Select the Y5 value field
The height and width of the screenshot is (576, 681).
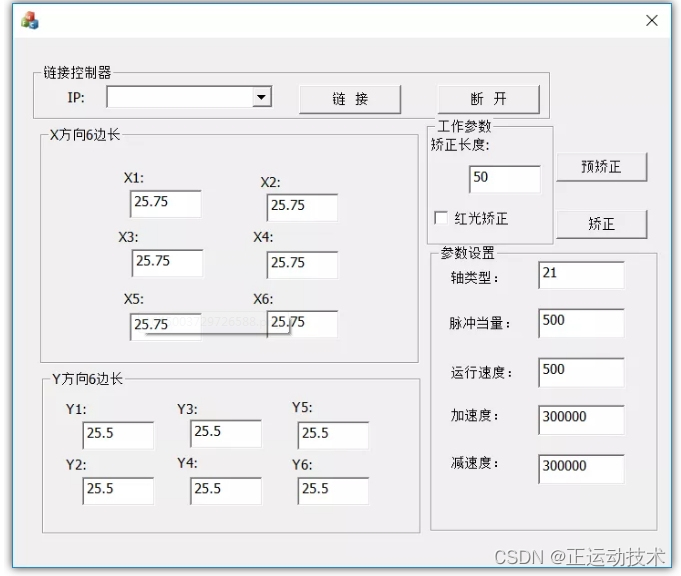coord(333,435)
